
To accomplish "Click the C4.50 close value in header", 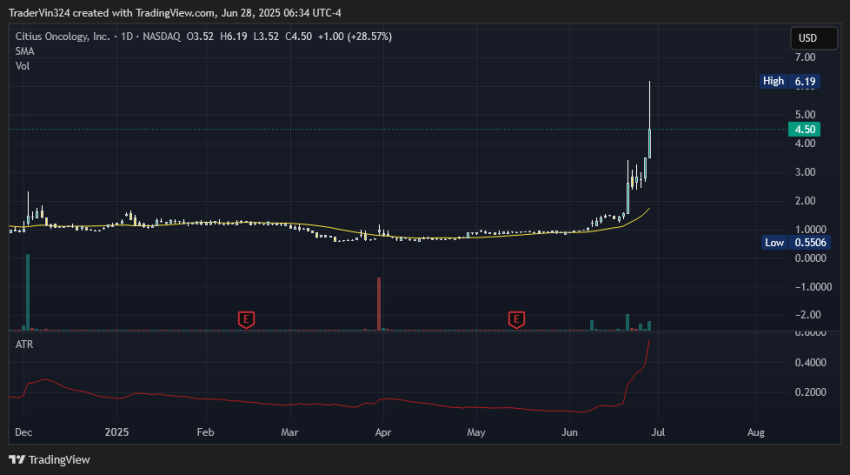I will tap(299, 36).
